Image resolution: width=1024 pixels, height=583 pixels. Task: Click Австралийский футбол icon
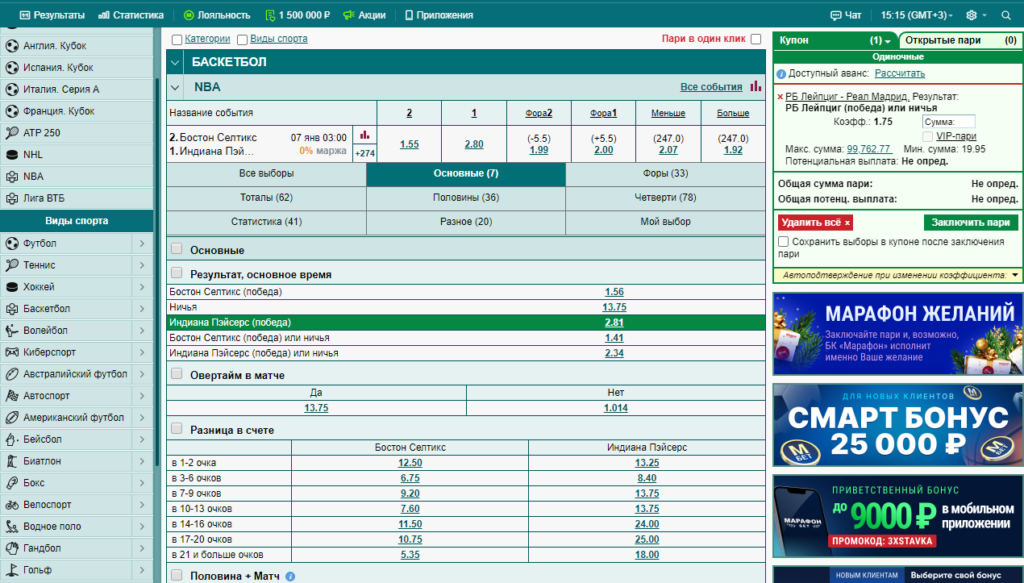tap(12, 374)
